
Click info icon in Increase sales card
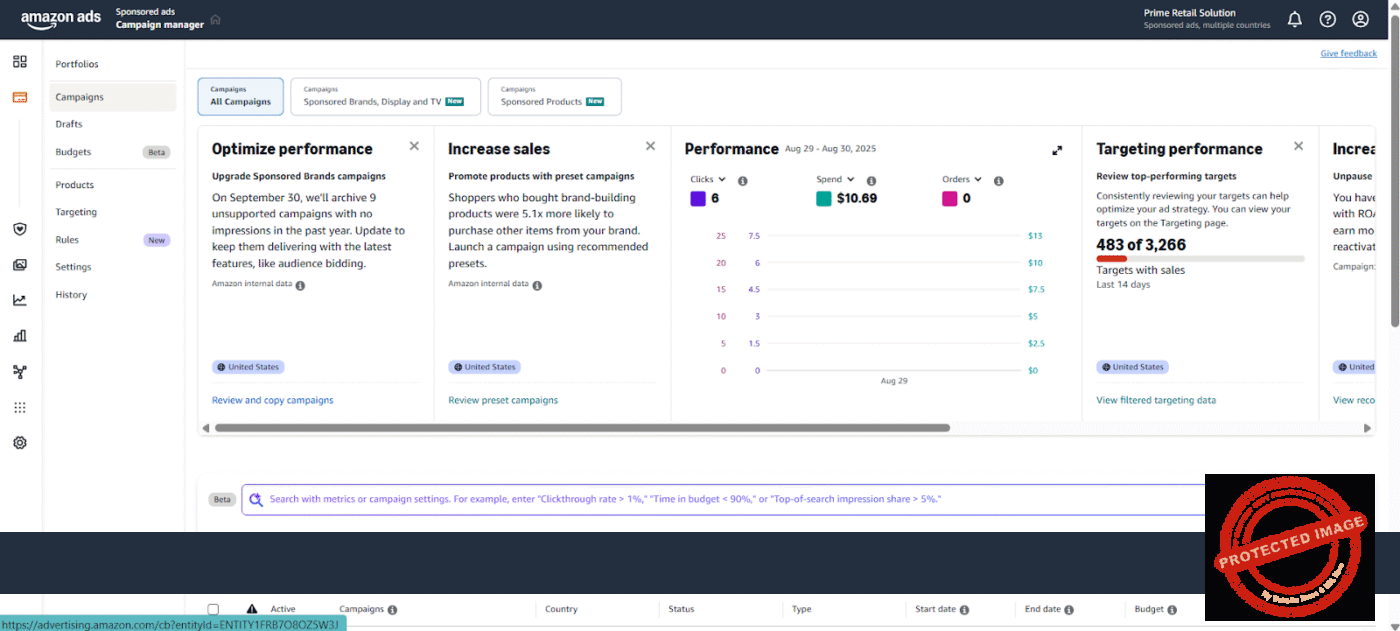[537, 285]
